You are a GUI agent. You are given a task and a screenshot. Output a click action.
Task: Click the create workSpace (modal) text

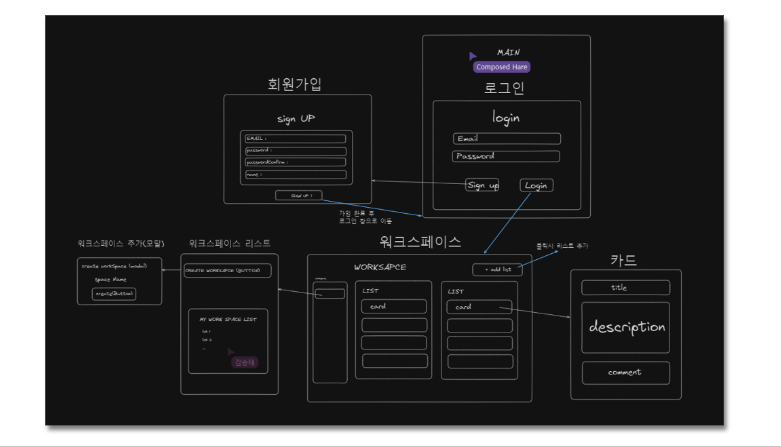pyautogui.click(x=114, y=266)
